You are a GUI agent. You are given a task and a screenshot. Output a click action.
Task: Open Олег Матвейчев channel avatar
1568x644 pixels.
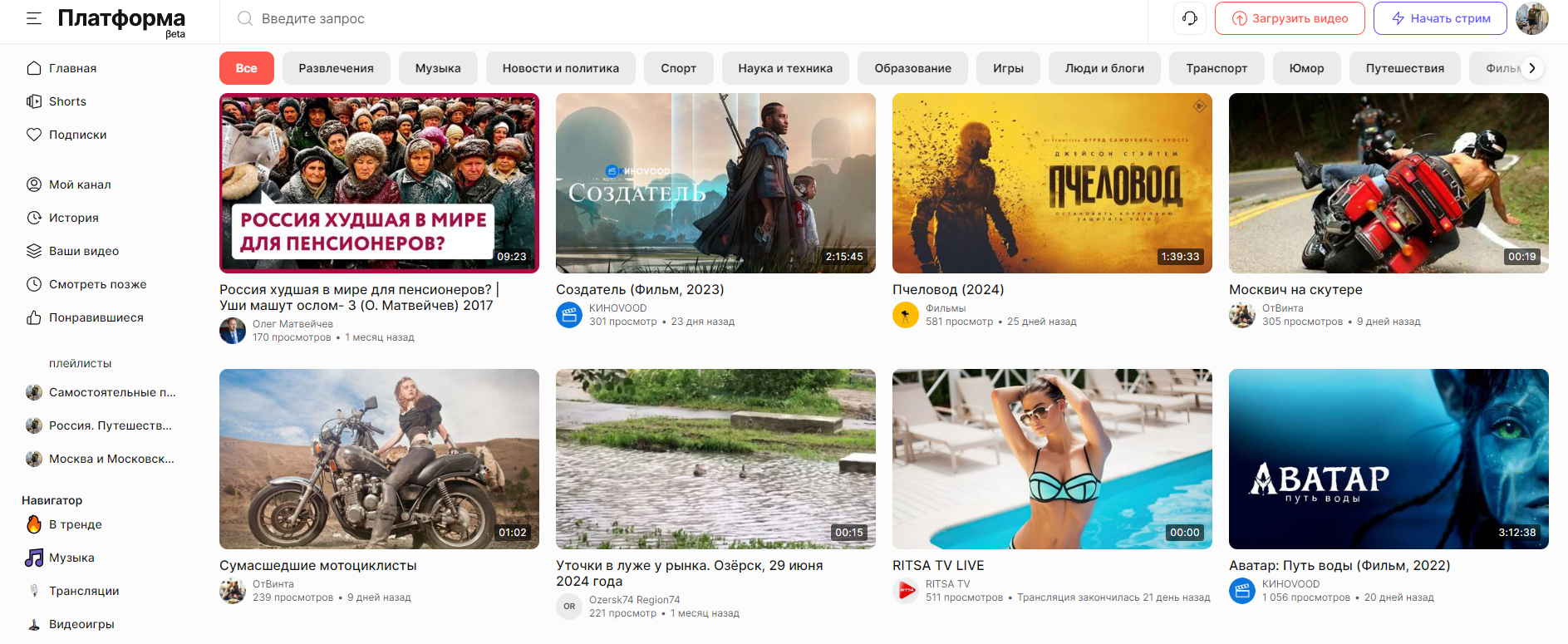pyautogui.click(x=233, y=331)
